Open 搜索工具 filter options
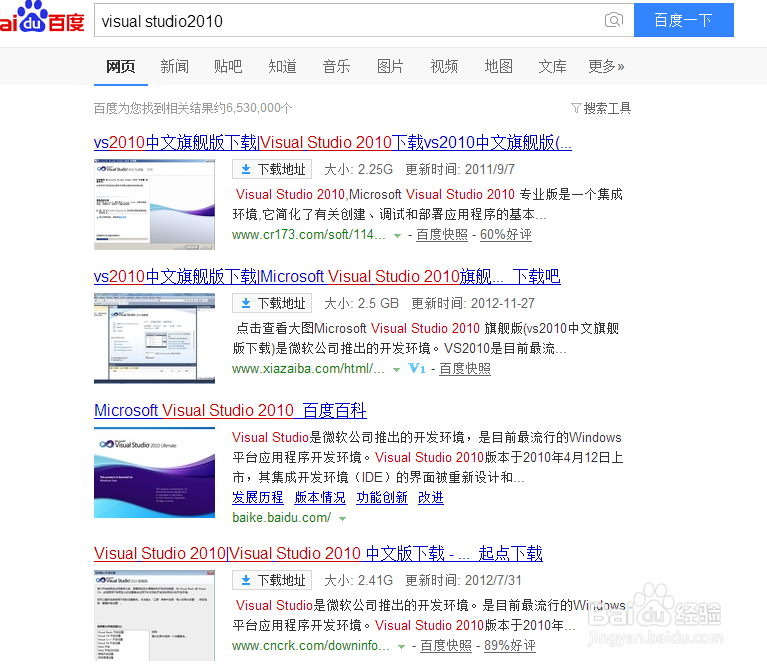The height and width of the screenshot is (665, 767). pos(601,108)
